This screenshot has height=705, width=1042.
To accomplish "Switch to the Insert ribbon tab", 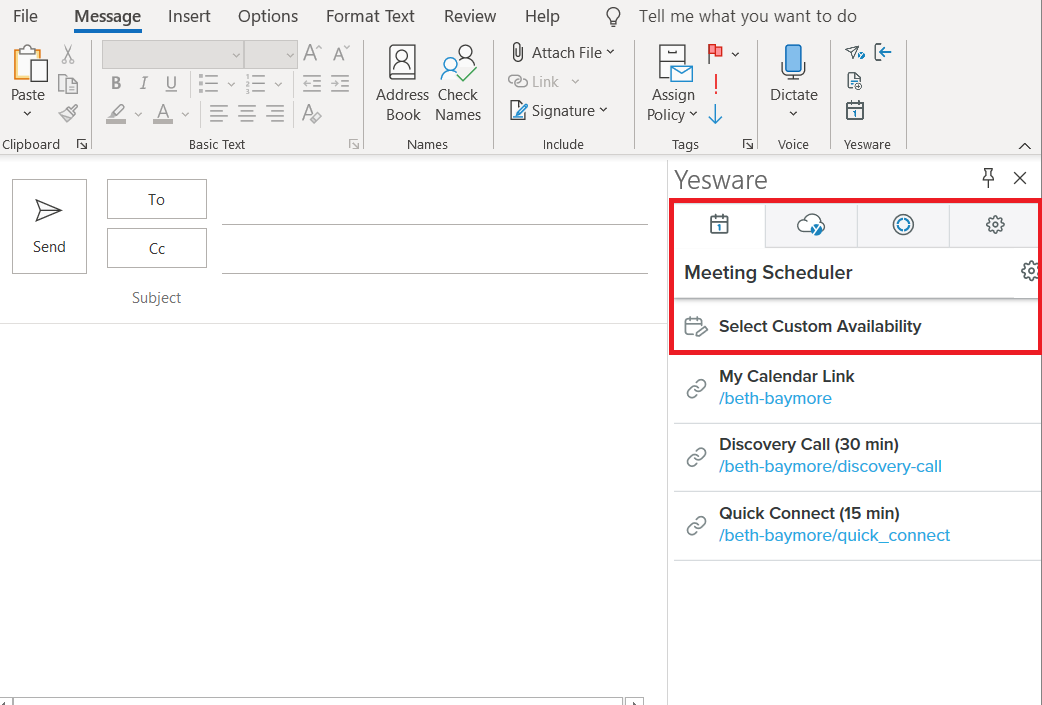I will tap(189, 16).
